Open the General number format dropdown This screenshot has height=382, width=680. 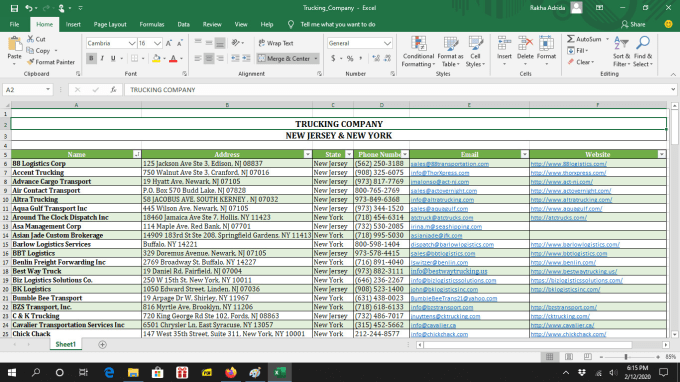(387, 43)
